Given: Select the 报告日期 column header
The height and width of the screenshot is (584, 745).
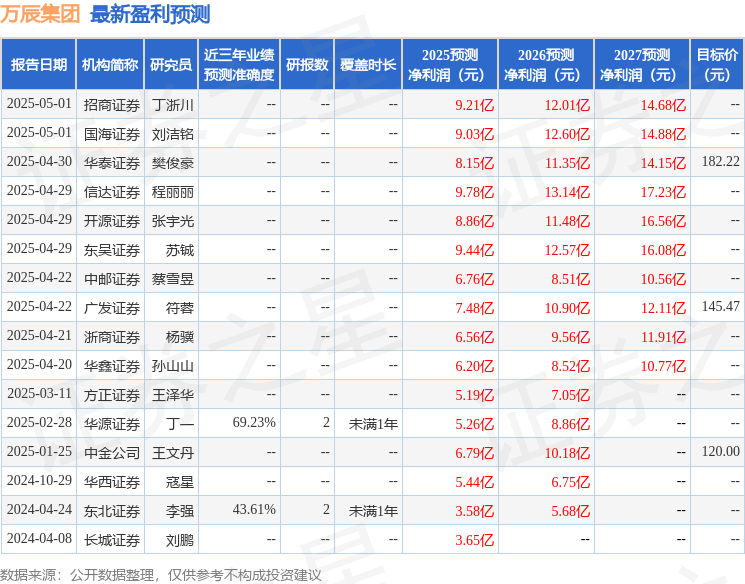Looking at the screenshot, I should (38, 65).
